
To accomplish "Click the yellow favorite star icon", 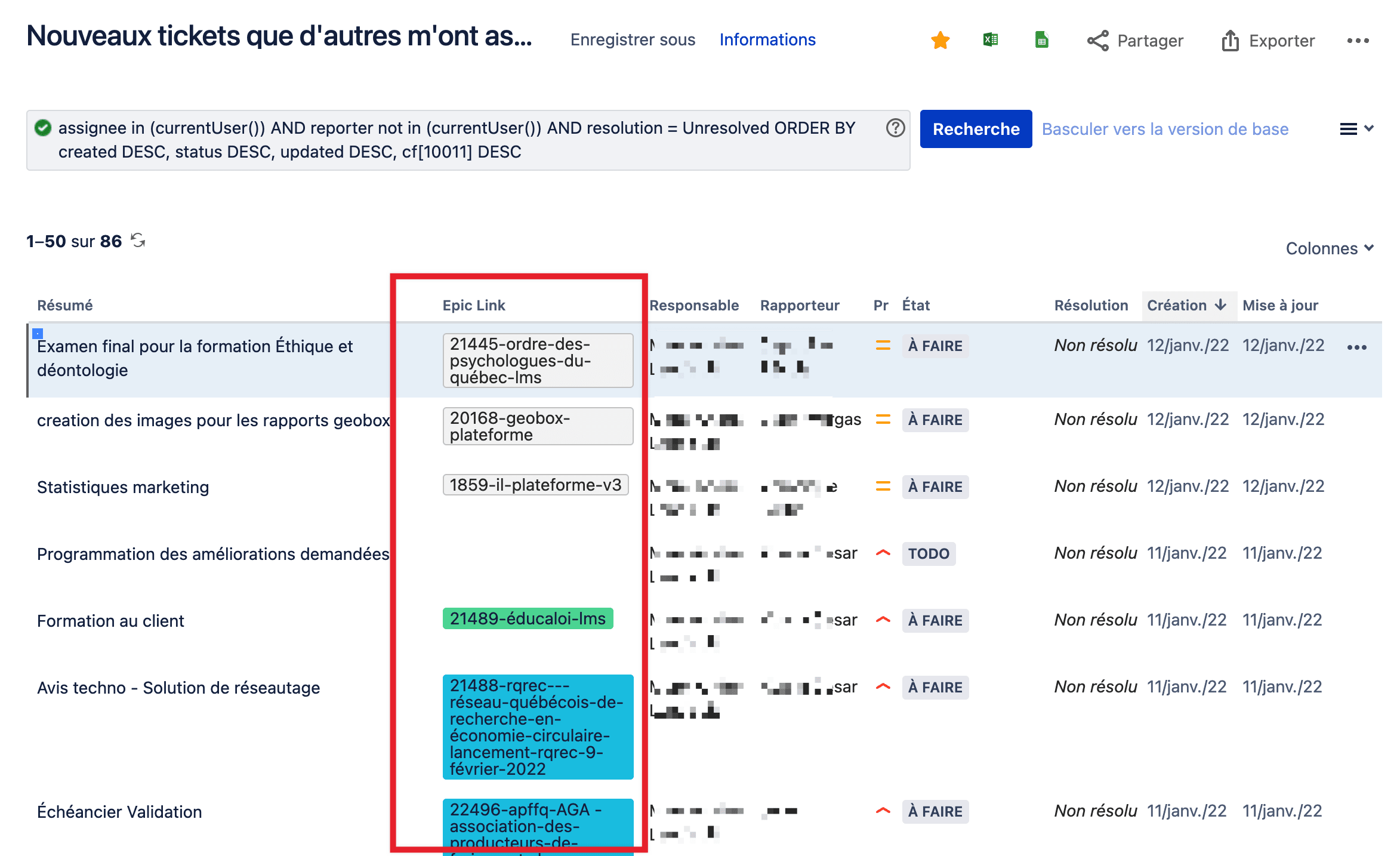I will point(940,40).
